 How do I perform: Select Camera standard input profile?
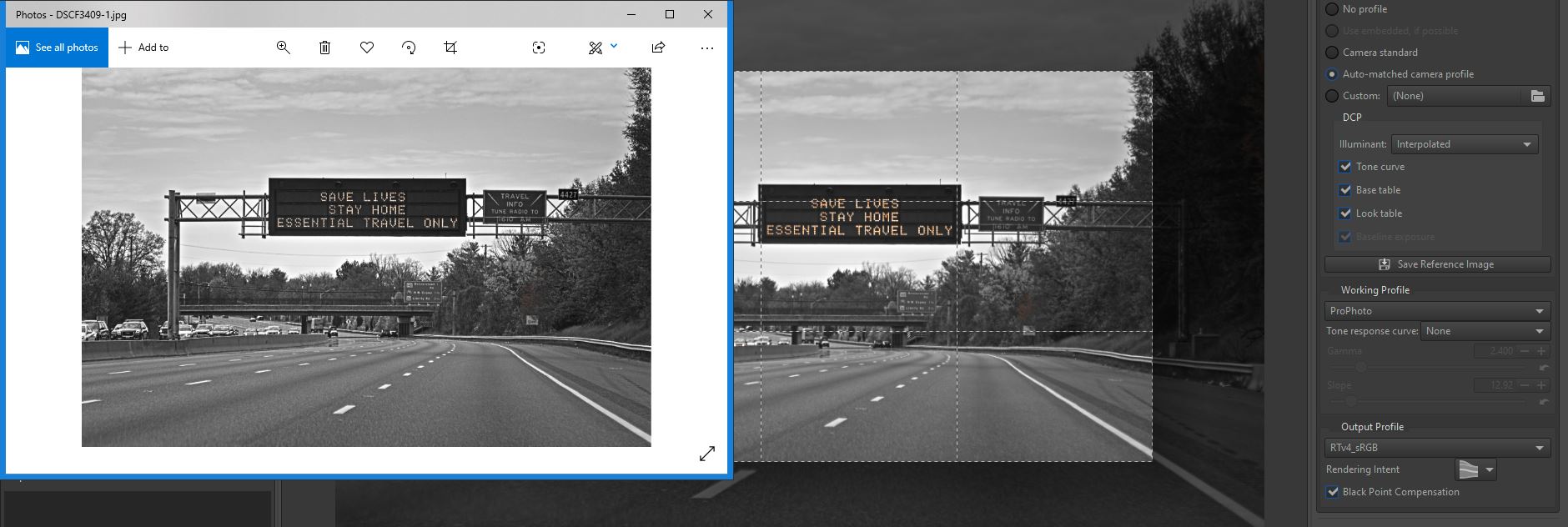pyautogui.click(x=1332, y=53)
